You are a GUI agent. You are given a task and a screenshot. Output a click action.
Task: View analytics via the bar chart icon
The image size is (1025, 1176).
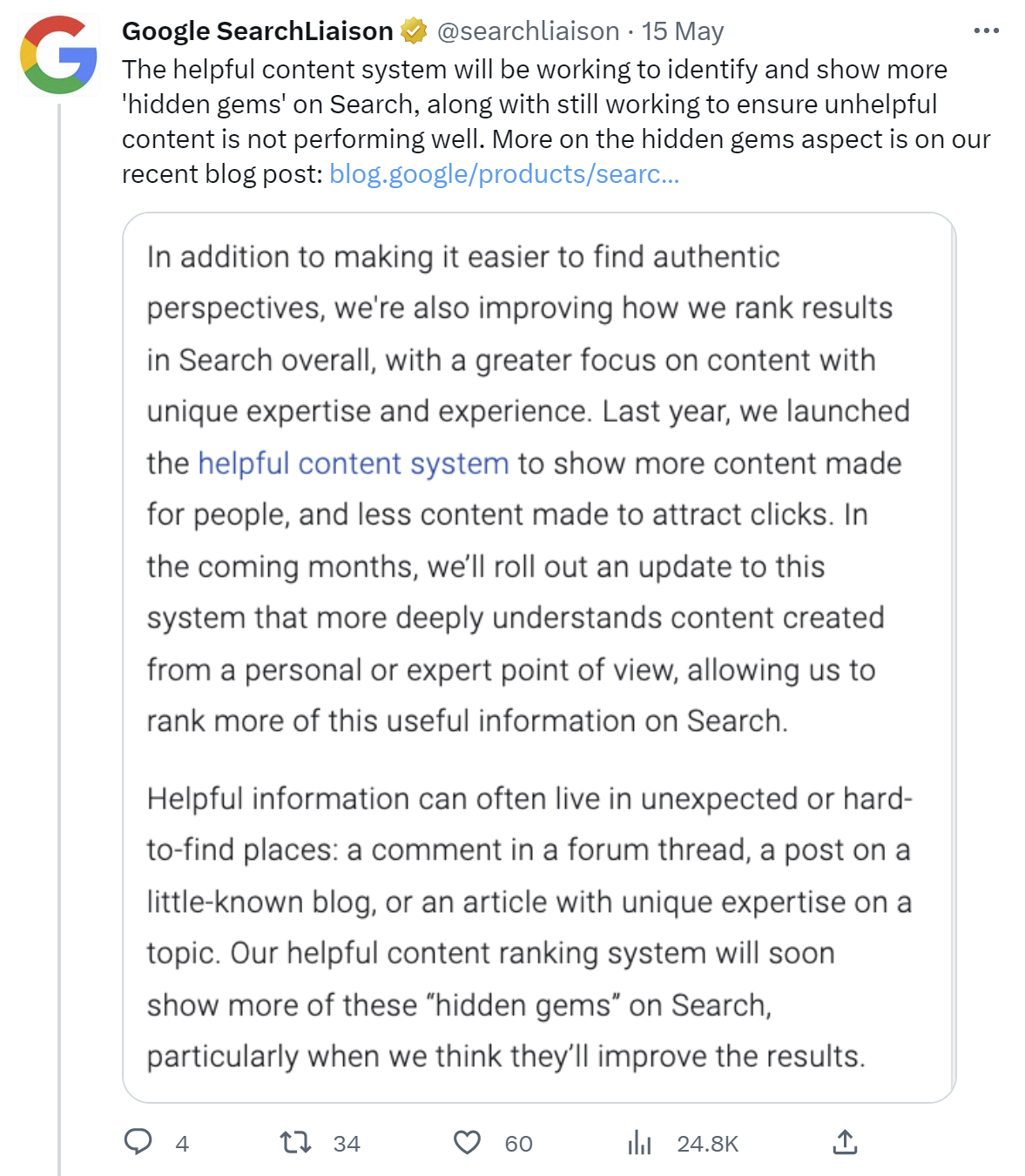(x=639, y=1142)
